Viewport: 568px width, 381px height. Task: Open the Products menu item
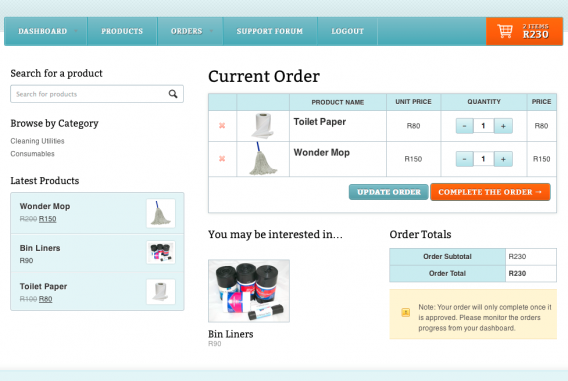[x=122, y=31]
